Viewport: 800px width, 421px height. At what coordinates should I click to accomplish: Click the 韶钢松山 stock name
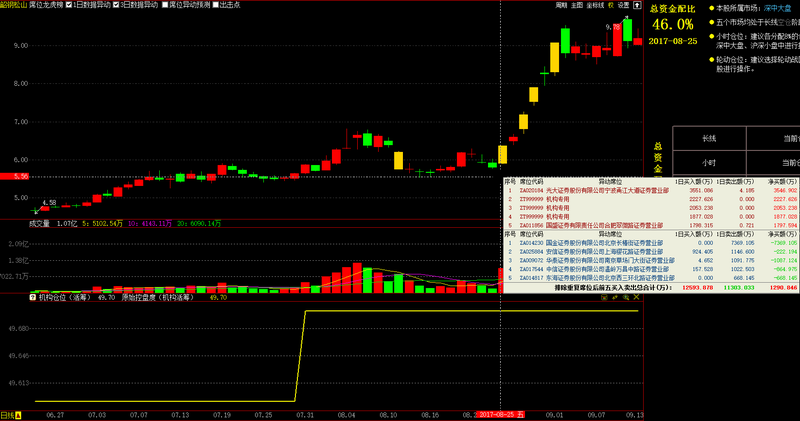(x=13, y=5)
